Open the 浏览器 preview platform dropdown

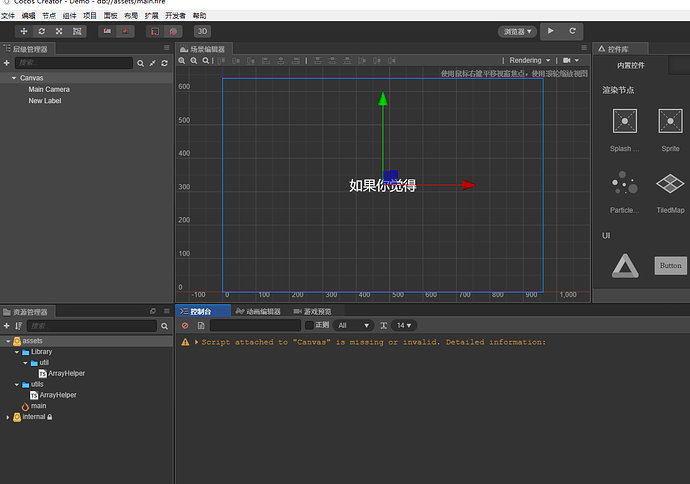(x=517, y=32)
